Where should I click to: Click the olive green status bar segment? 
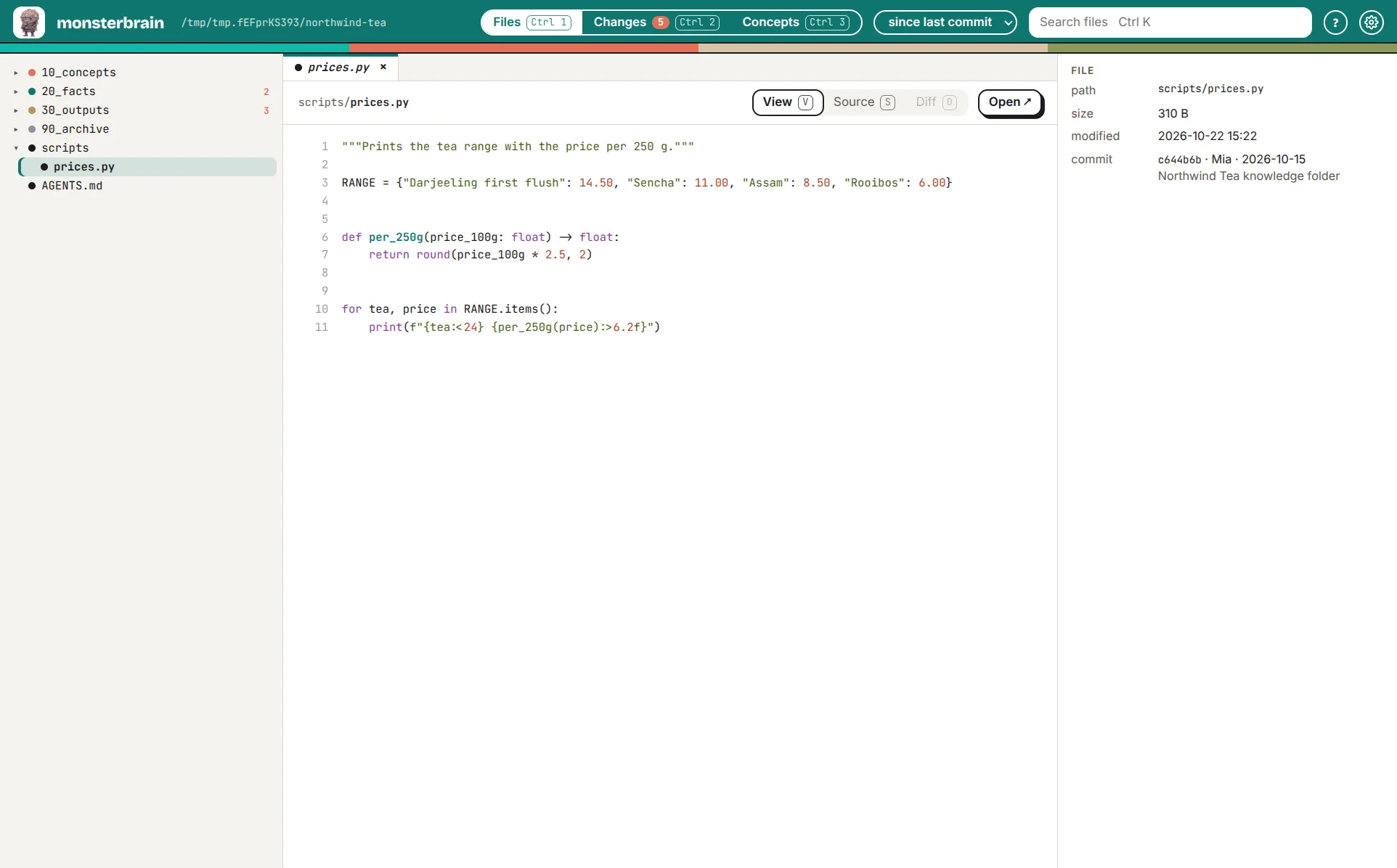(1222, 48)
